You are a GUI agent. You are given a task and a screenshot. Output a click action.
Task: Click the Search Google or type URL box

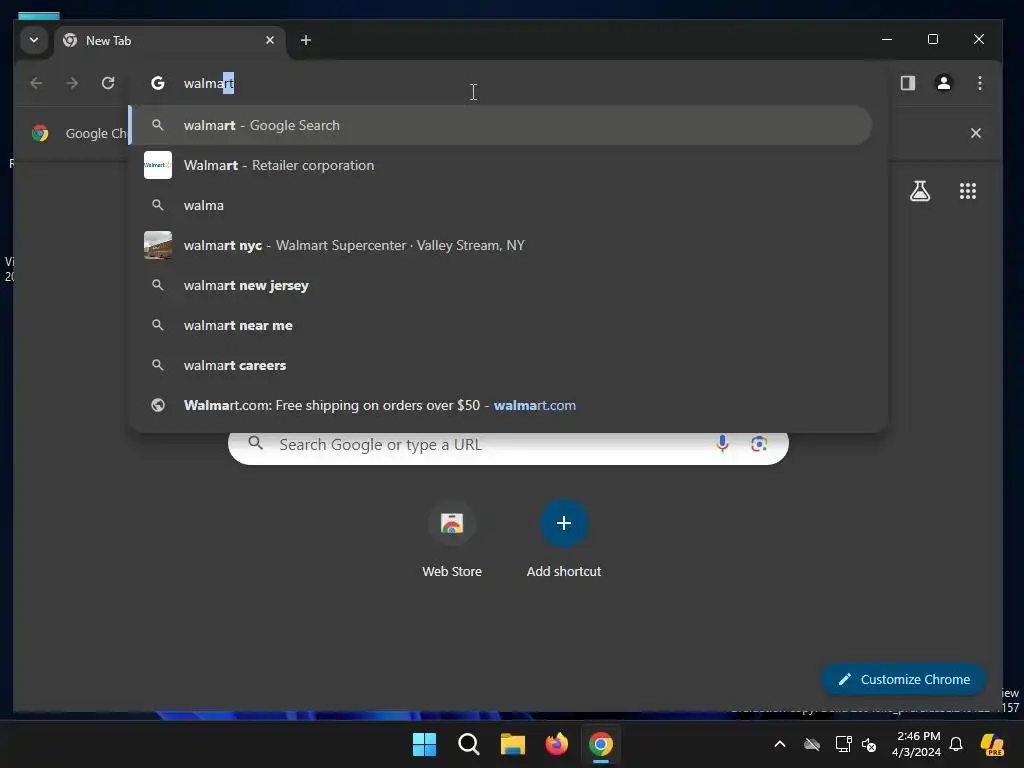tap(508, 445)
